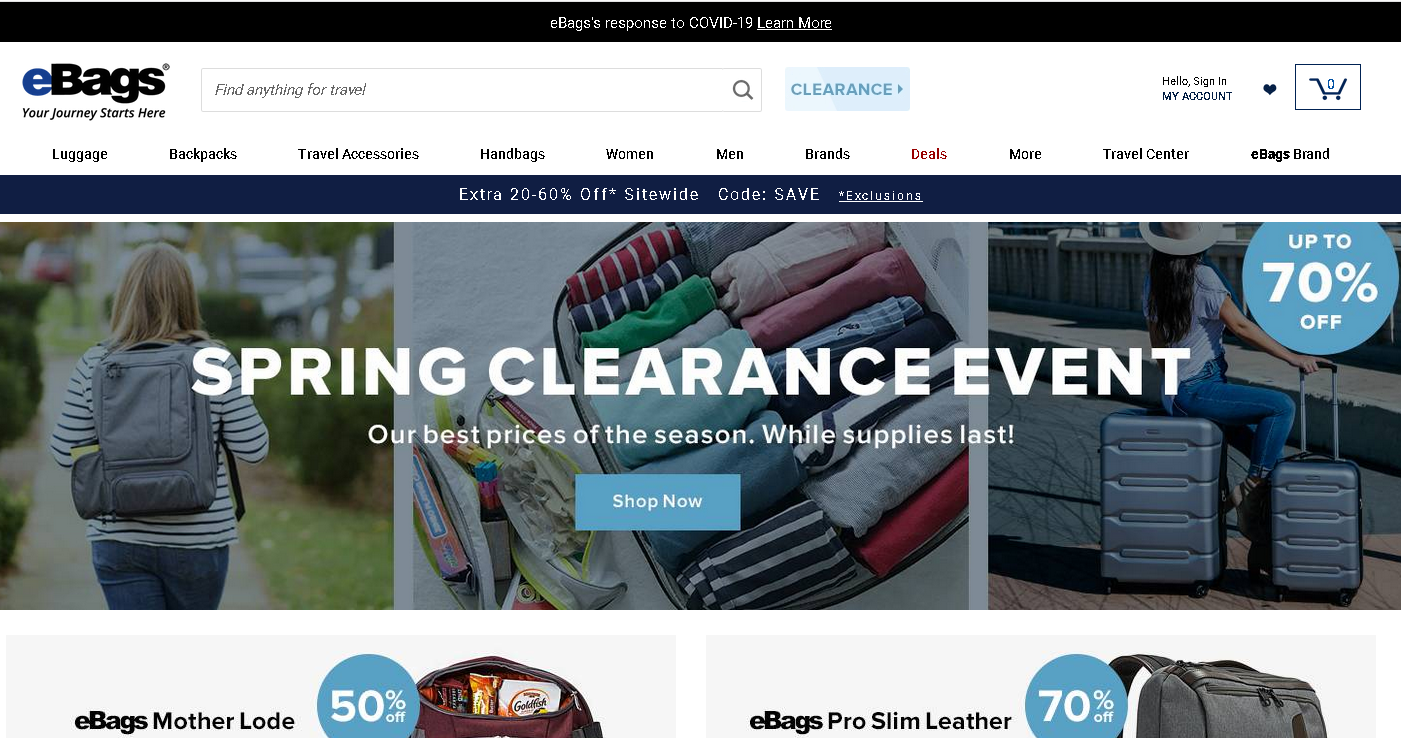The height and width of the screenshot is (738, 1401).
Task: Click the Shop Now button
Action: (x=657, y=502)
